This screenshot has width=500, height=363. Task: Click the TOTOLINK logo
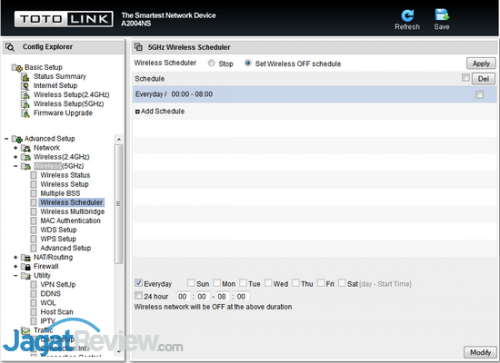coord(64,19)
